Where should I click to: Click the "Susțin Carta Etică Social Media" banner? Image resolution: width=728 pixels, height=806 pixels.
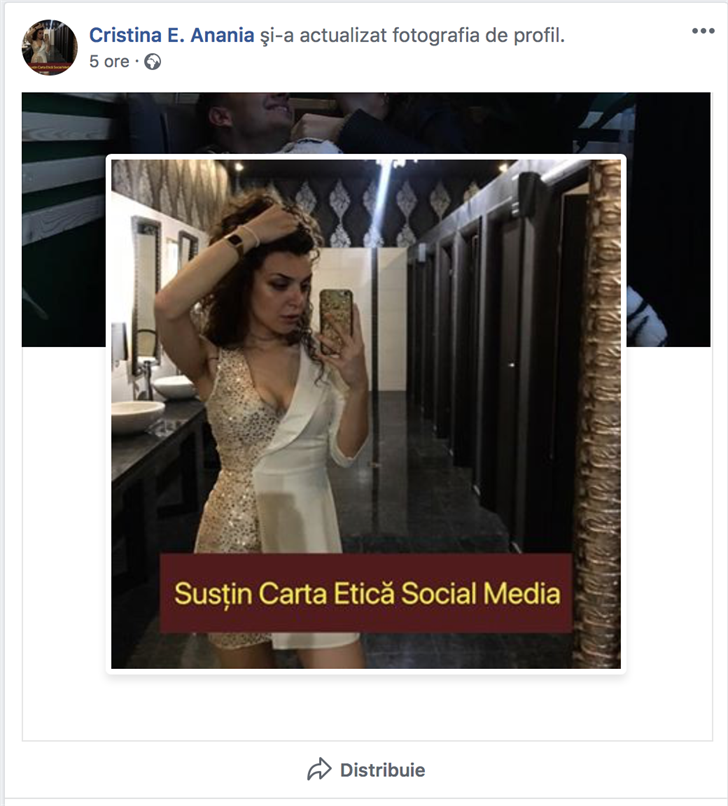click(366, 593)
